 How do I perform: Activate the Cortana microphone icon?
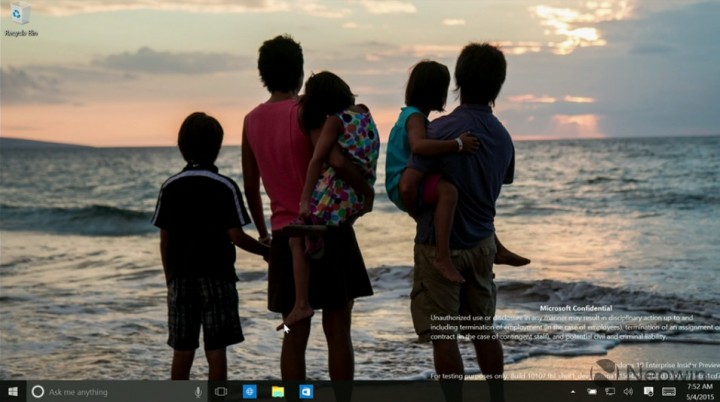tap(198, 392)
